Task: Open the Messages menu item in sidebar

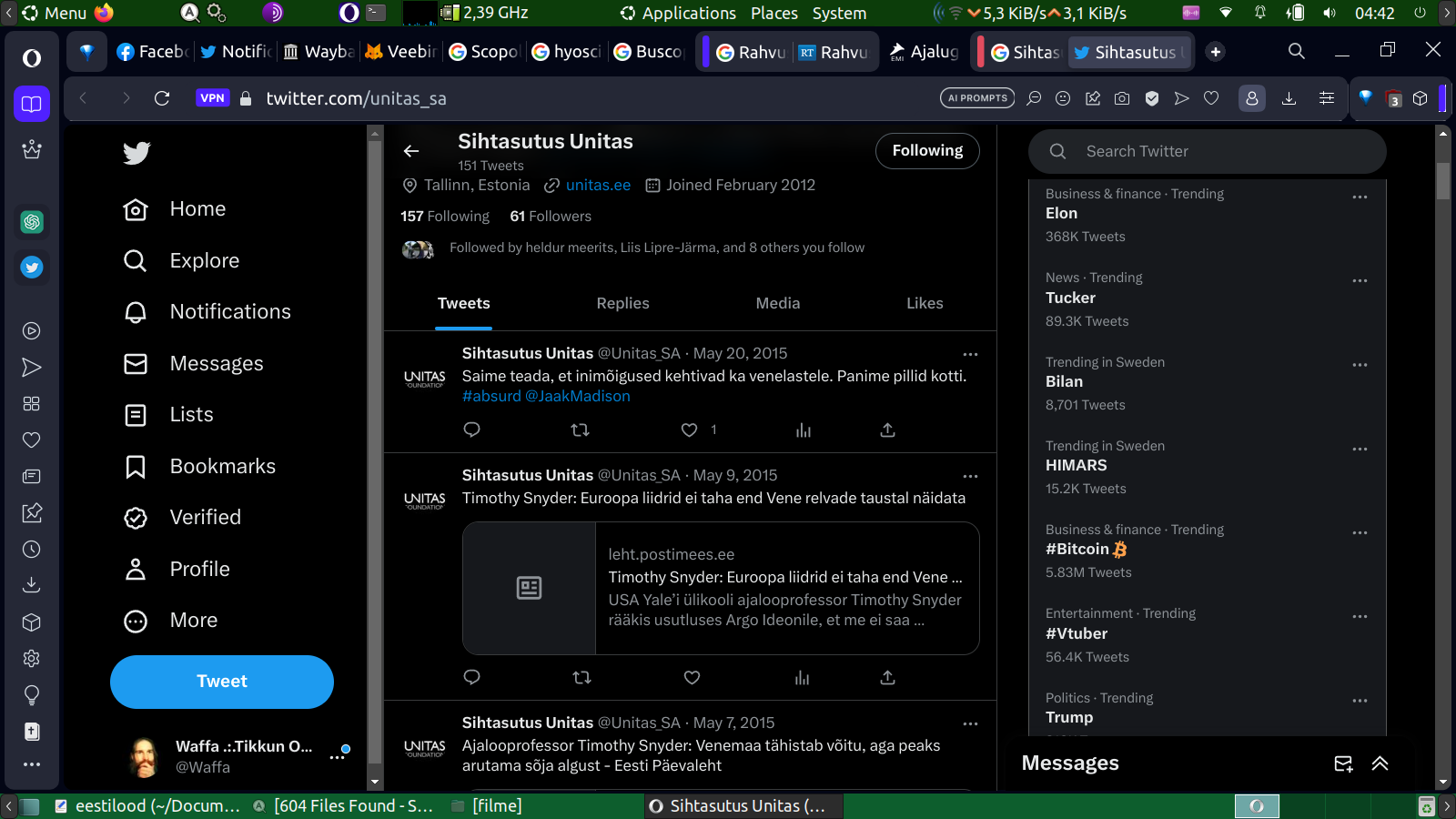Action: [x=193, y=364]
